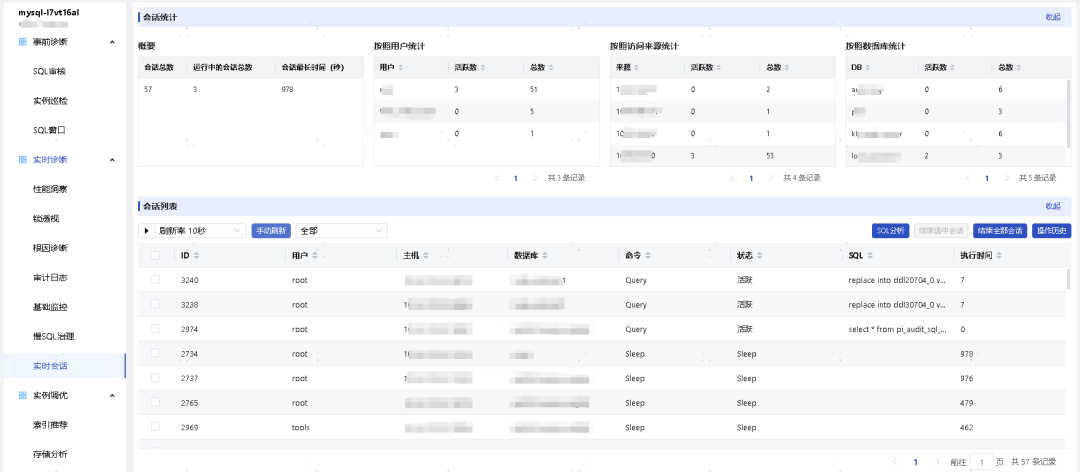The width and height of the screenshot is (1080, 472).
Task: Collapse the 实例调优 sidebar group
Action: (112, 396)
